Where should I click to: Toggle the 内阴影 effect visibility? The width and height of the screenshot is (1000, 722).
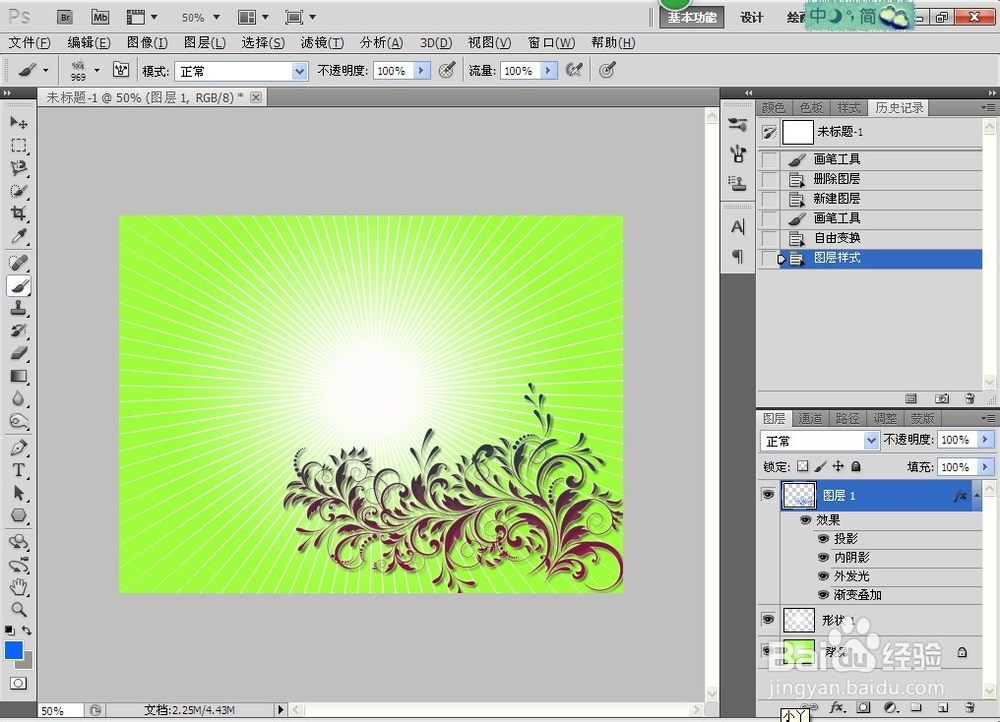click(x=823, y=557)
